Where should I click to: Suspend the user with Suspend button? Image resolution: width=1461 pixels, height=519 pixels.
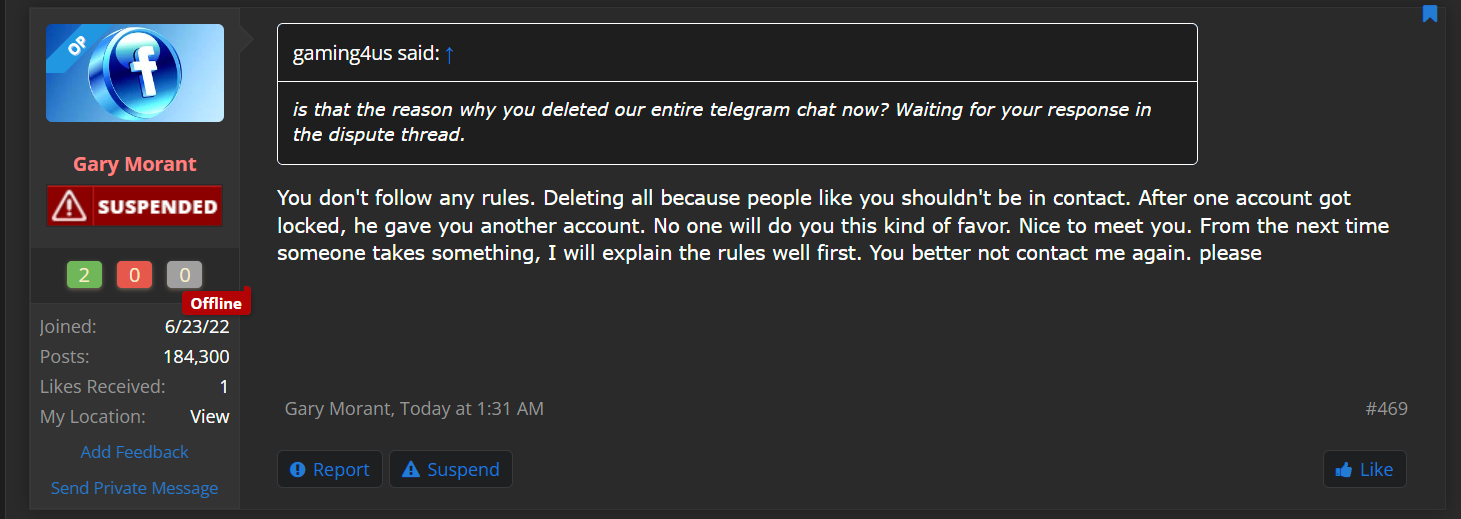click(451, 469)
